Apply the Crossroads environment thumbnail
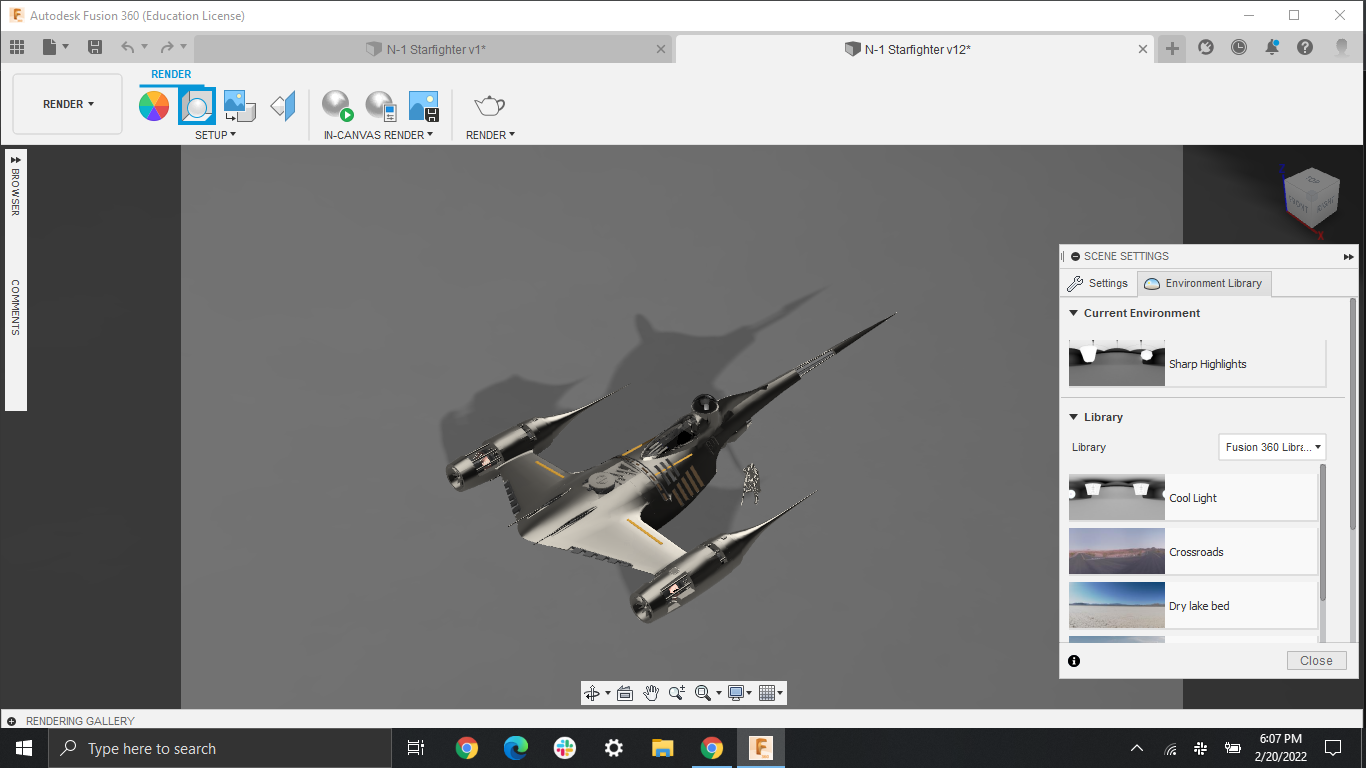 tap(1116, 551)
